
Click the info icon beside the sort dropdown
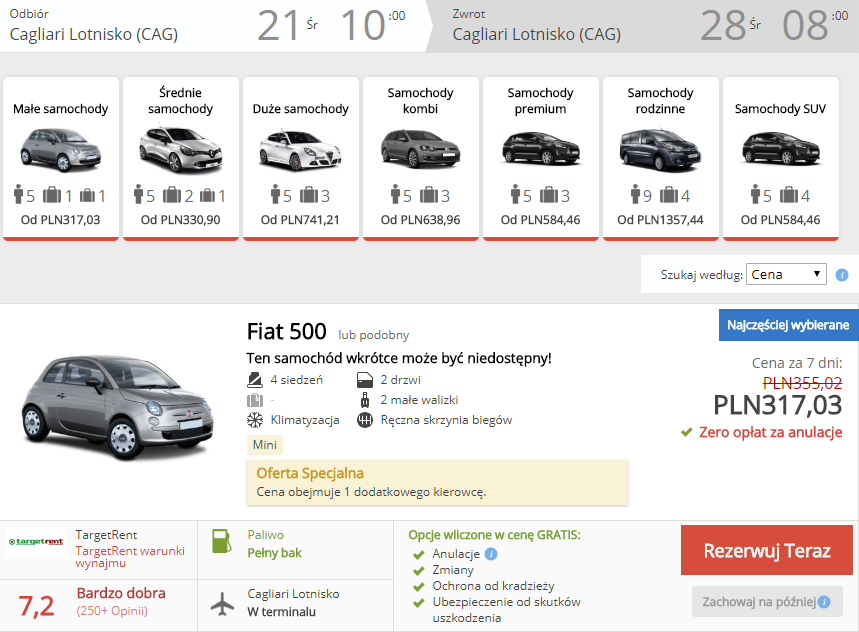click(841, 275)
